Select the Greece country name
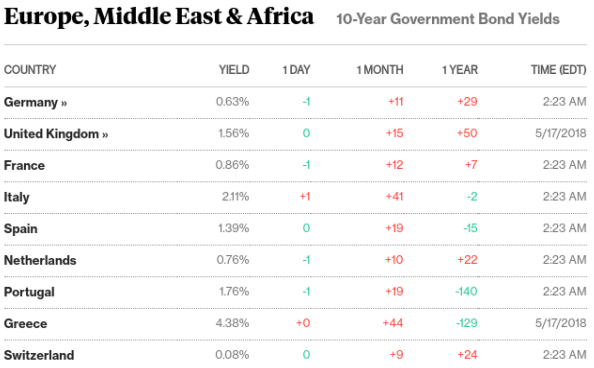This screenshot has height=368, width=594. pyautogui.click(x=26, y=324)
